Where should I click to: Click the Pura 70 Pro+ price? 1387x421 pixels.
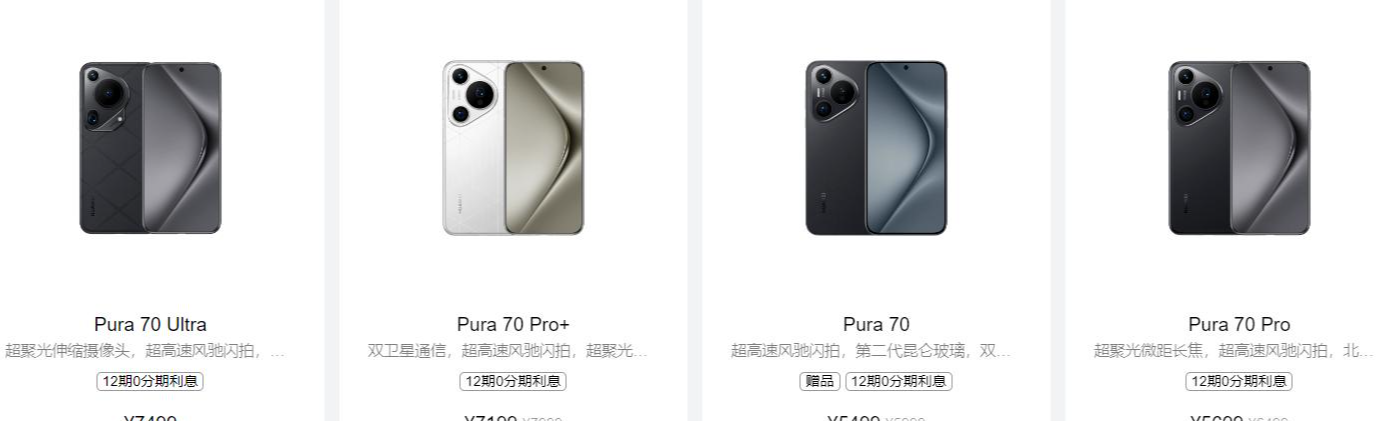point(491,417)
